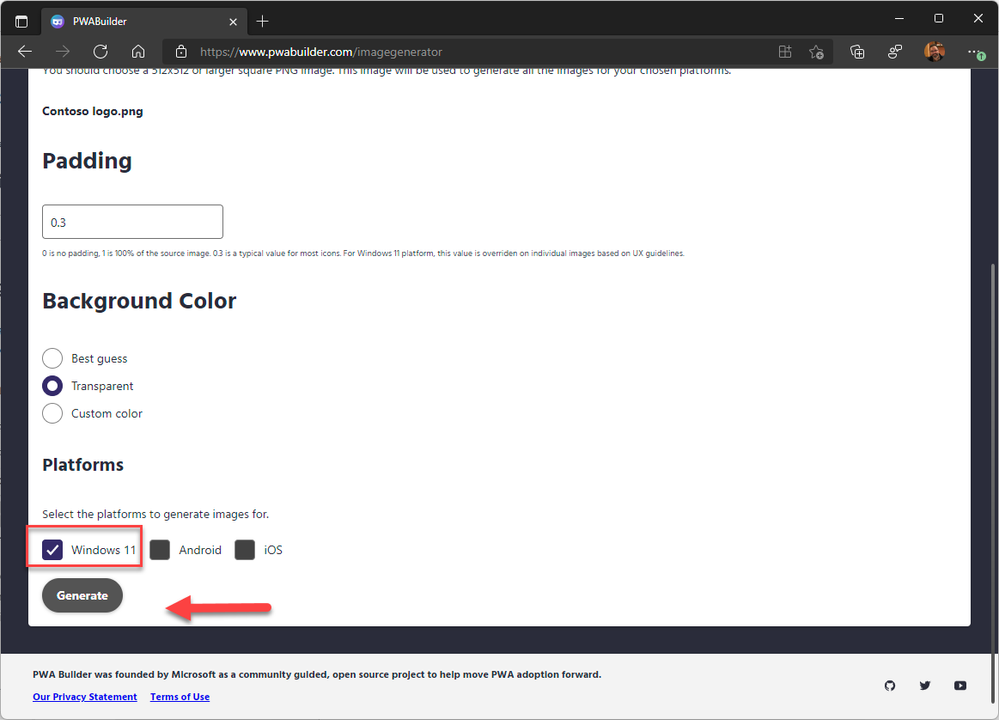
Task: Click the Padding input field
Action: tap(133, 222)
